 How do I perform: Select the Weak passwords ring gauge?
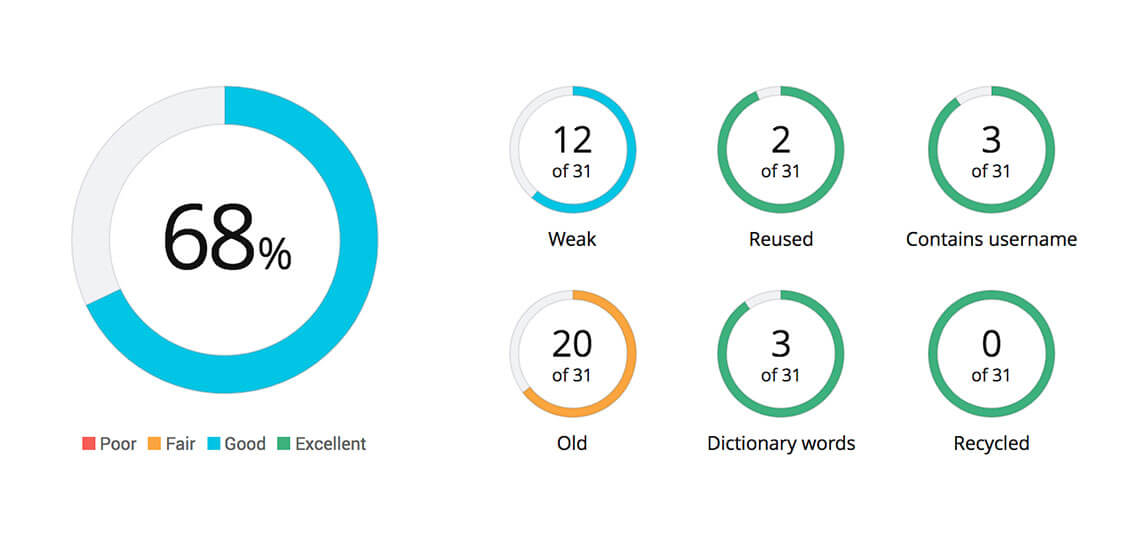point(572,150)
